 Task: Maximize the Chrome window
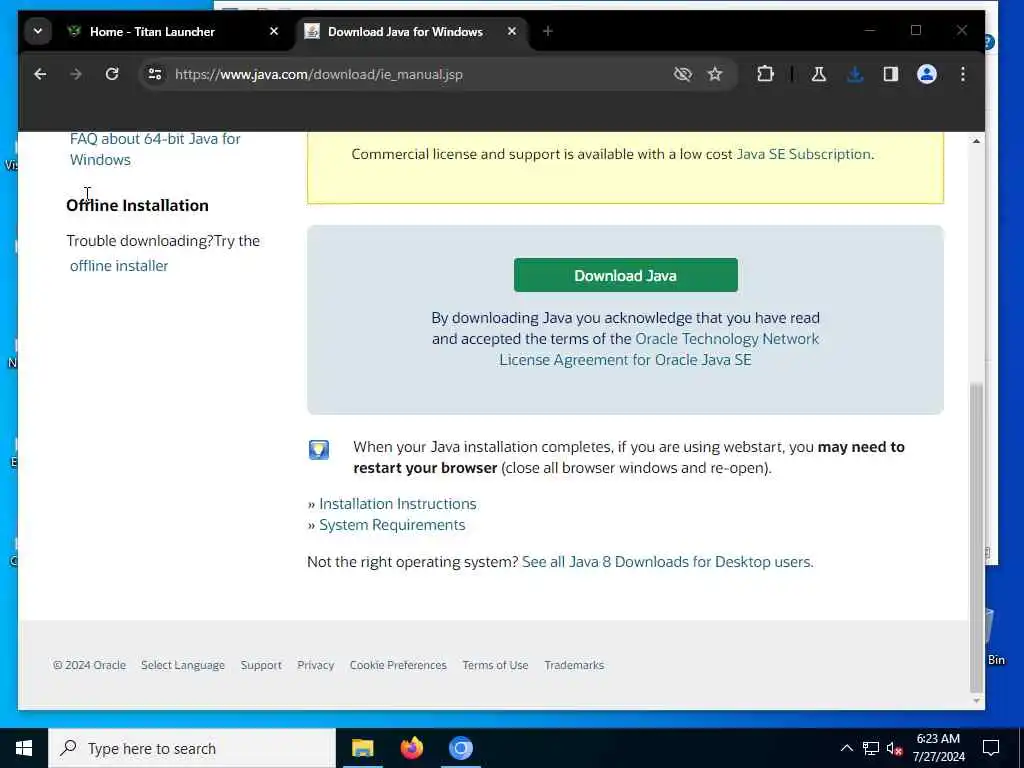coord(916,30)
